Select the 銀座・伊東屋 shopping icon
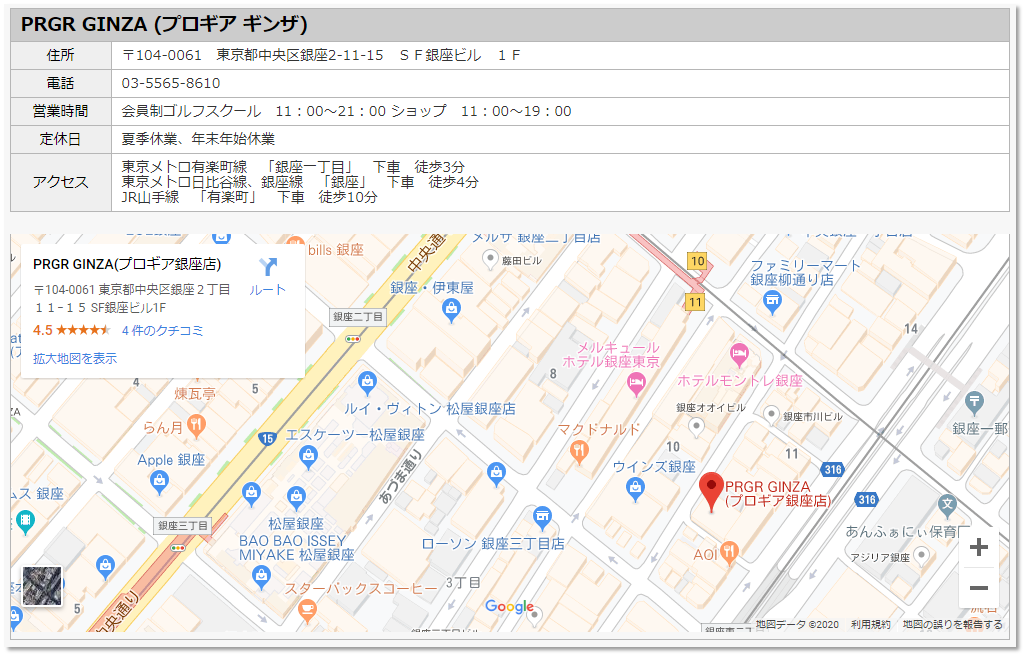The height and width of the screenshot is (657, 1026). [451, 310]
